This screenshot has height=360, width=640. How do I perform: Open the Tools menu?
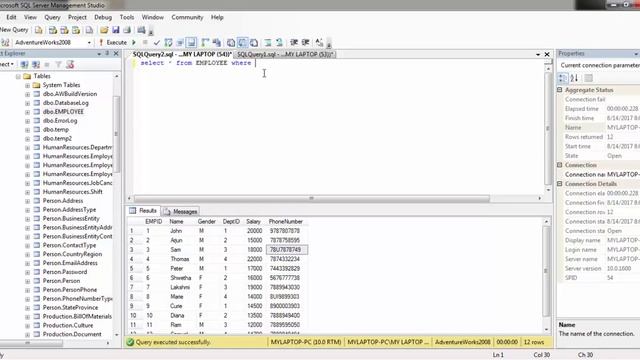[127, 17]
